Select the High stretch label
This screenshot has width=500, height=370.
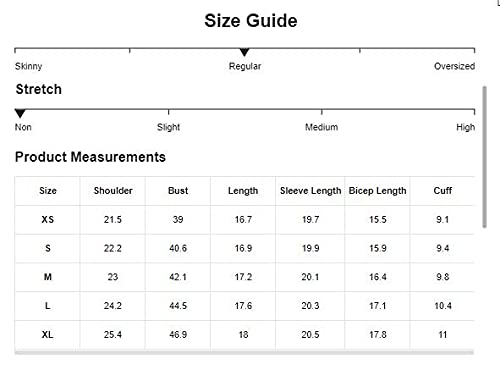pyautogui.click(x=465, y=127)
